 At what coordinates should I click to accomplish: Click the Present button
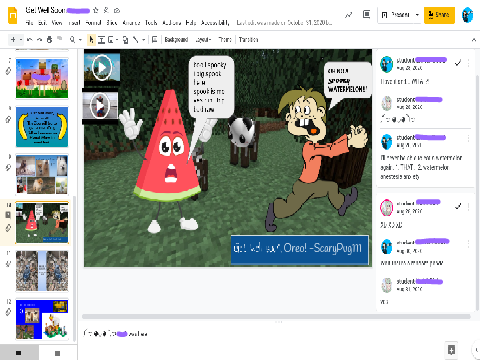point(396,15)
